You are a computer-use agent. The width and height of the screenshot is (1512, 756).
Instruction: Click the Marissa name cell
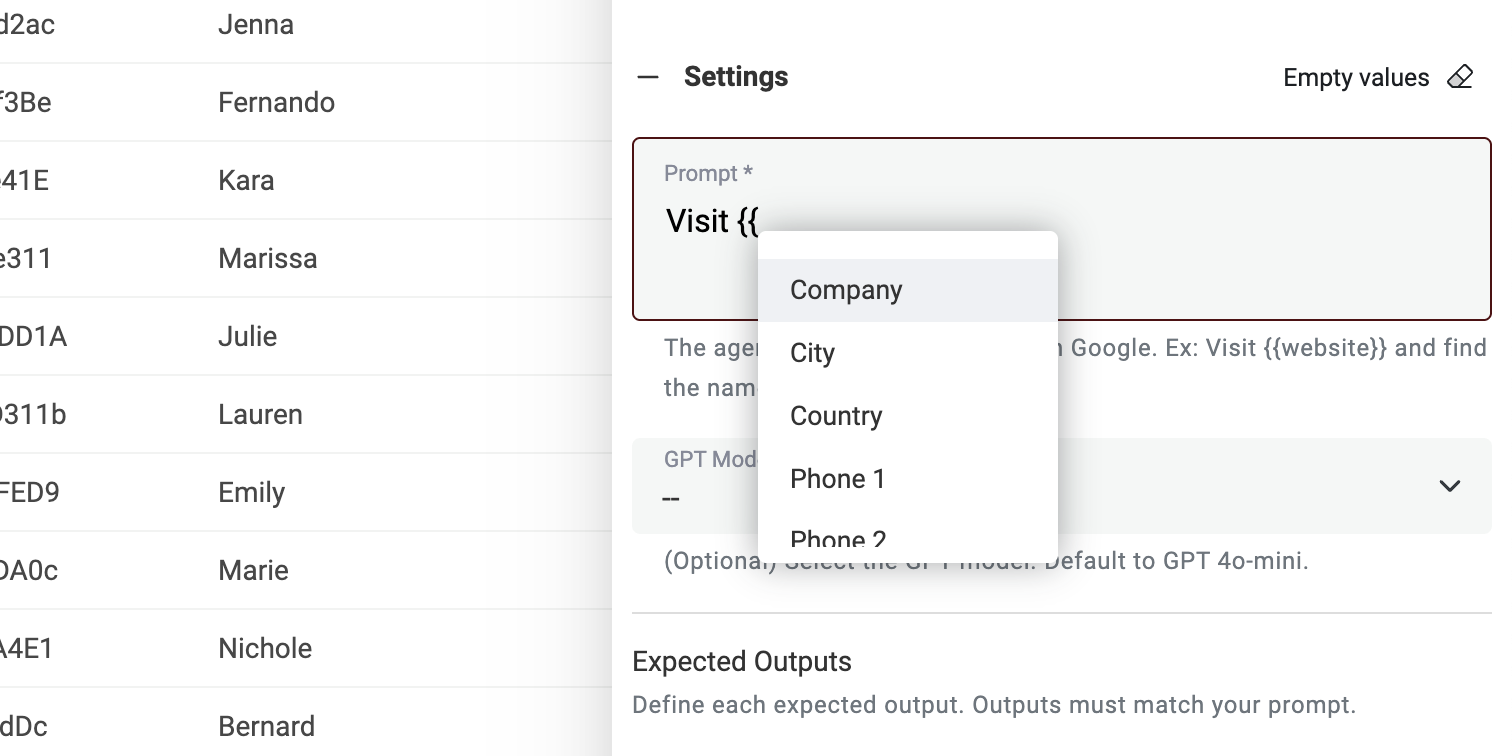tap(267, 258)
